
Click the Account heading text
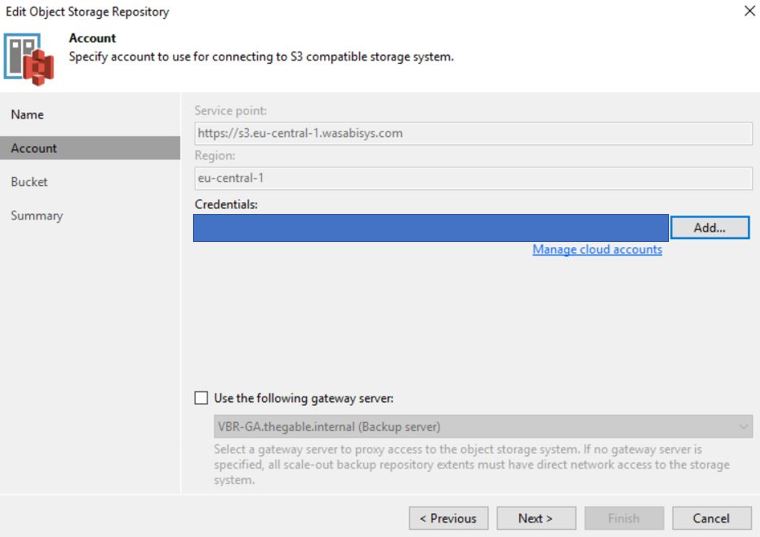point(92,38)
